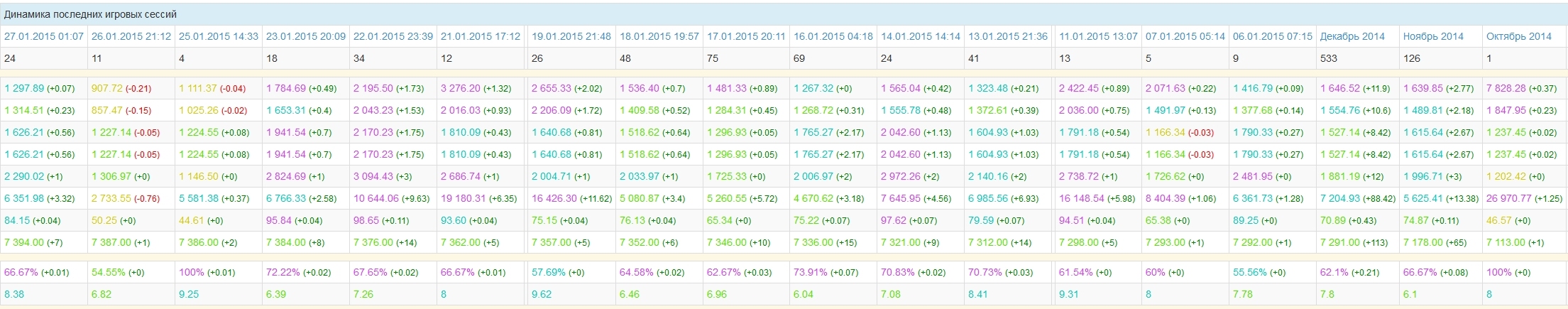Open the 07.01.2015 05:14 session
The image size is (1568, 309).
coord(1185,36)
